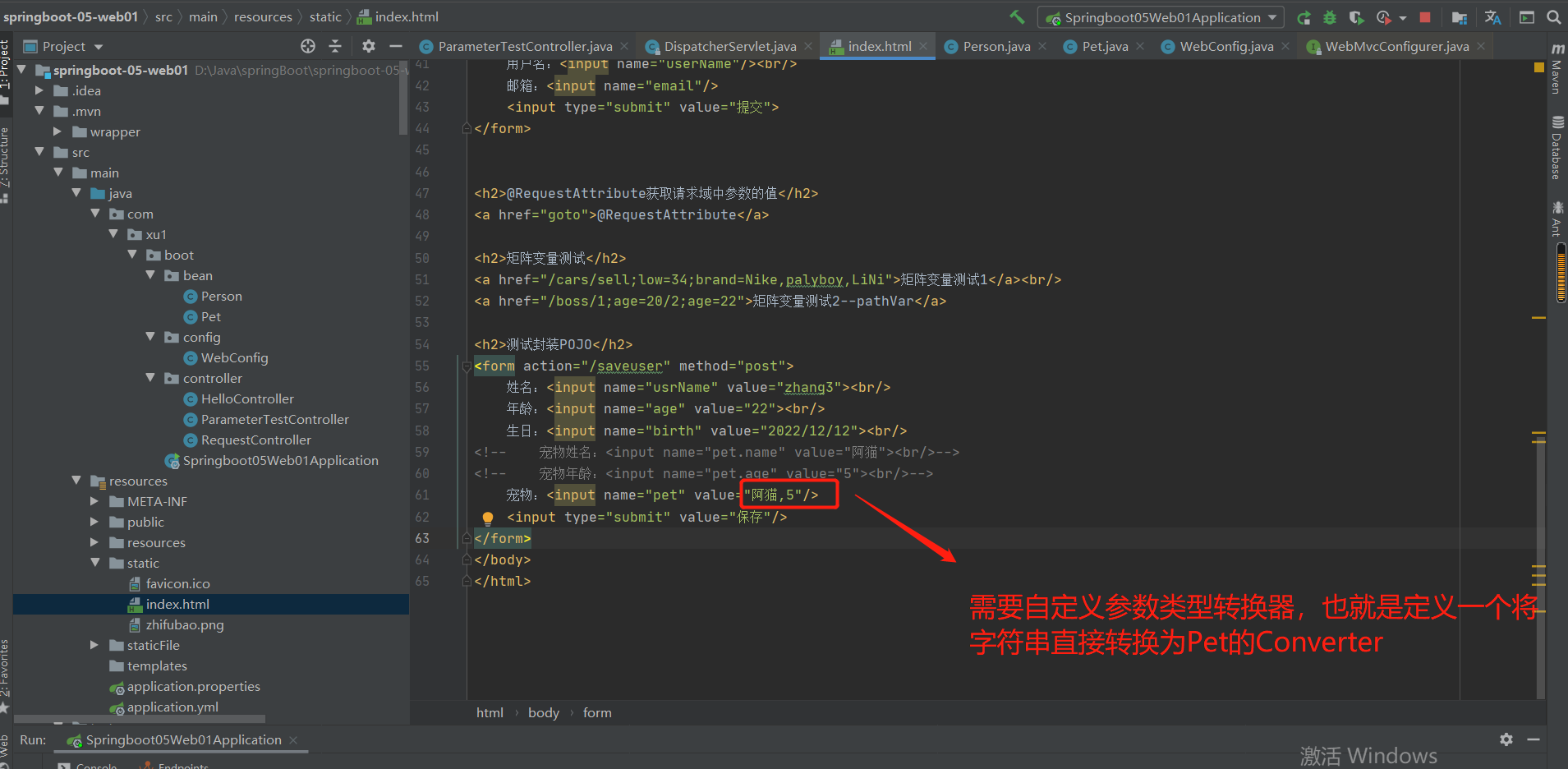1568x769 pixels.
Task: Select templates folder in tree
Action: coord(156,665)
